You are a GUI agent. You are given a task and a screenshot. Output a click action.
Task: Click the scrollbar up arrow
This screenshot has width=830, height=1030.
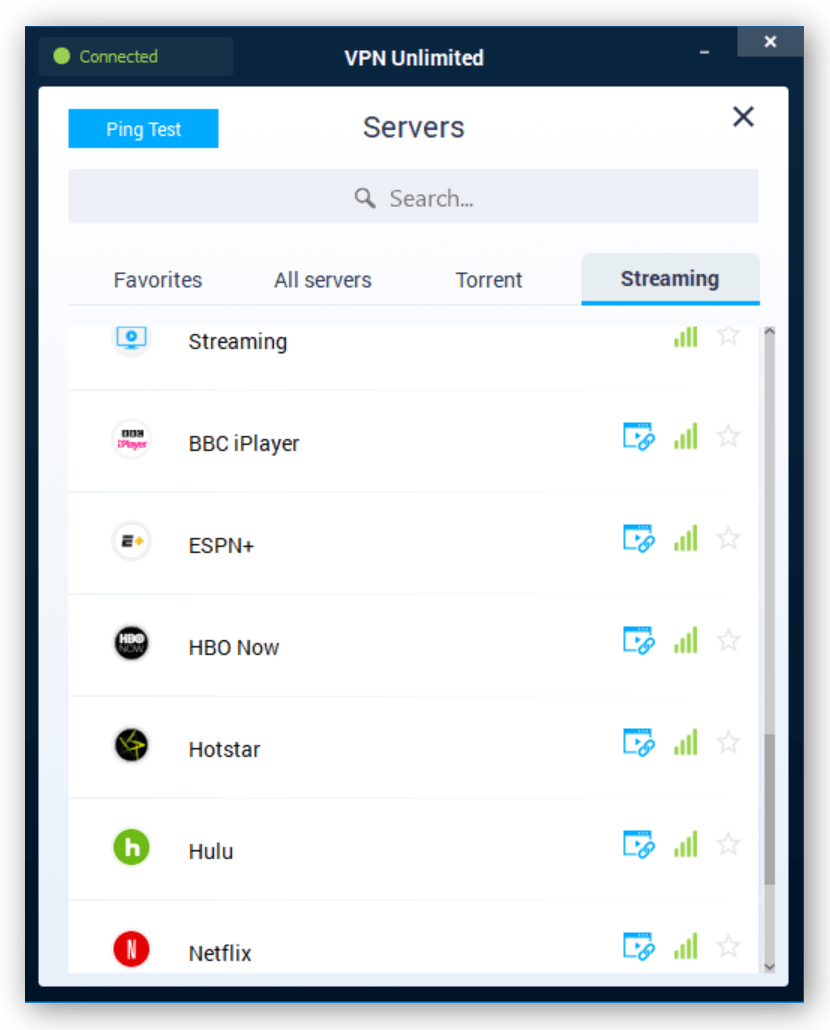pyautogui.click(x=770, y=332)
